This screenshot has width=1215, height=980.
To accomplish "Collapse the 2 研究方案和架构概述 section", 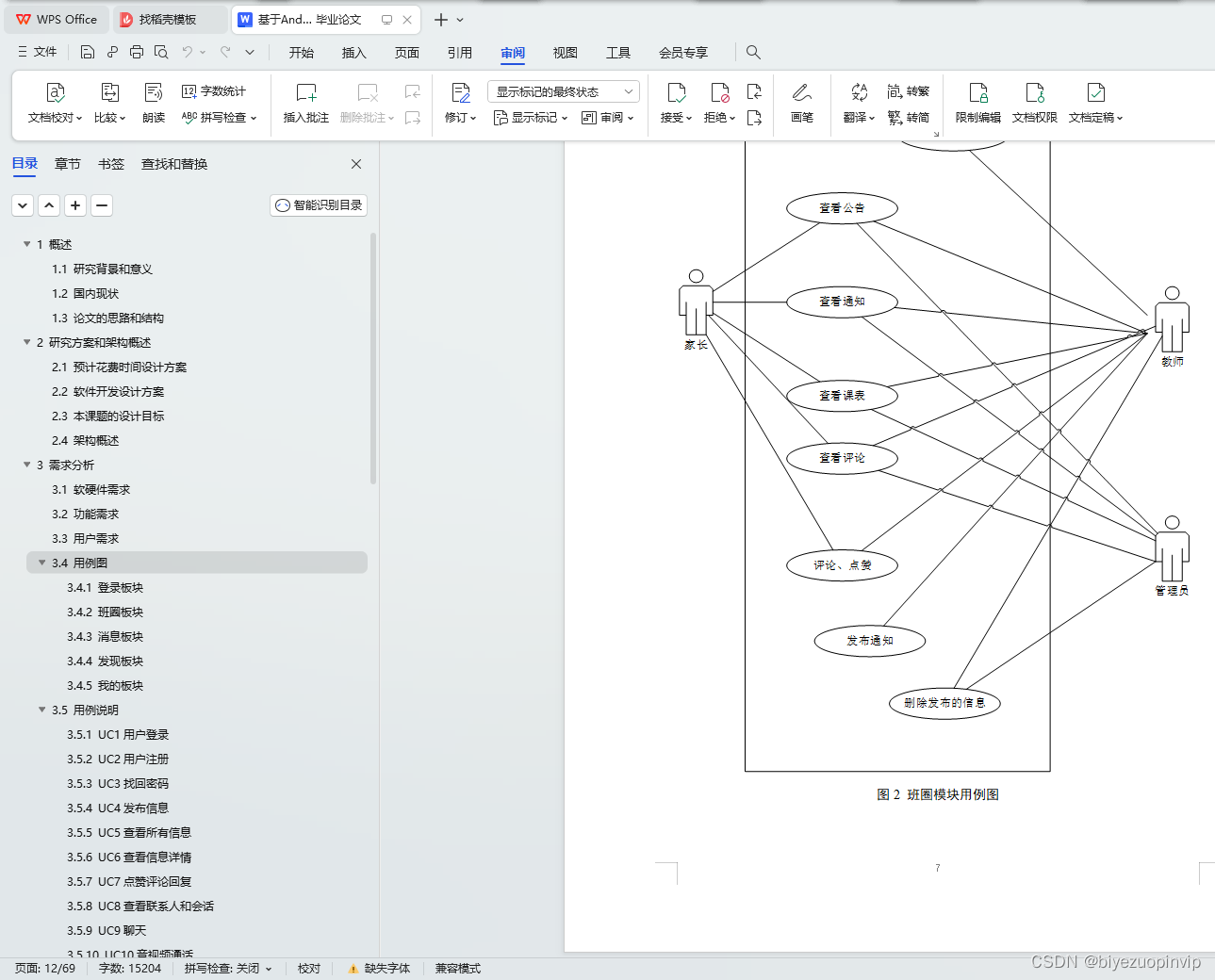I will tap(26, 342).
